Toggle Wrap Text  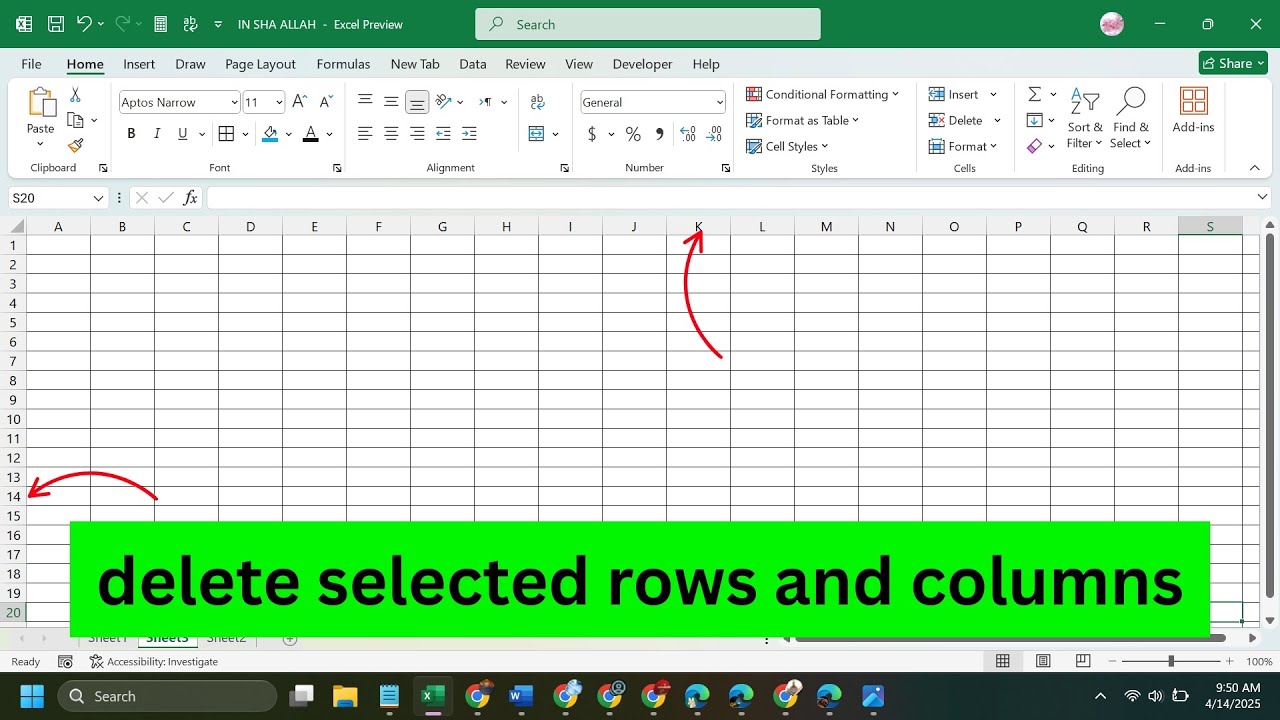pyautogui.click(x=537, y=102)
